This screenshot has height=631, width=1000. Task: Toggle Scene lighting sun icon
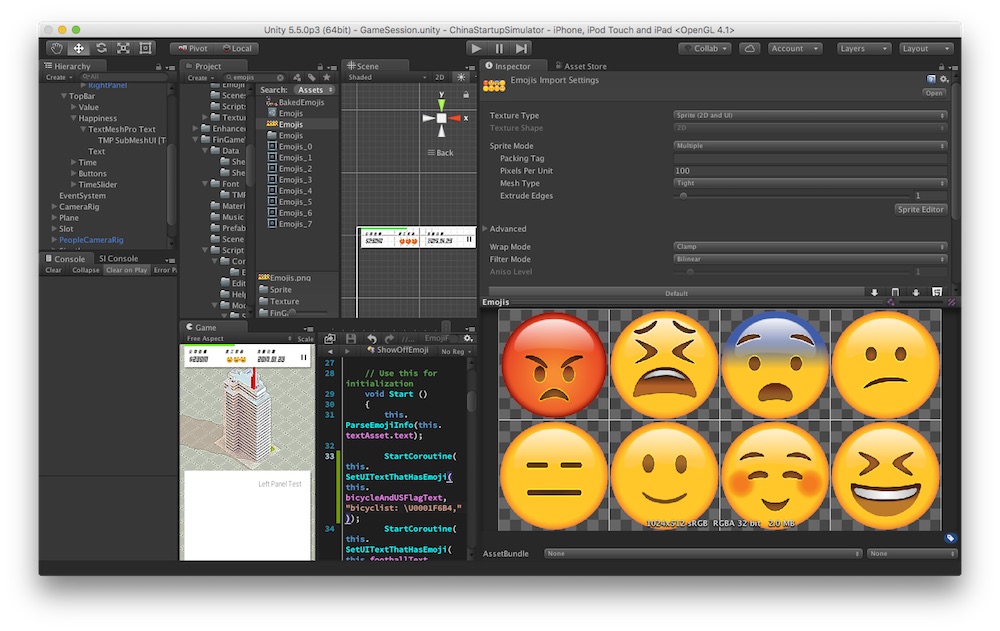[x=461, y=77]
